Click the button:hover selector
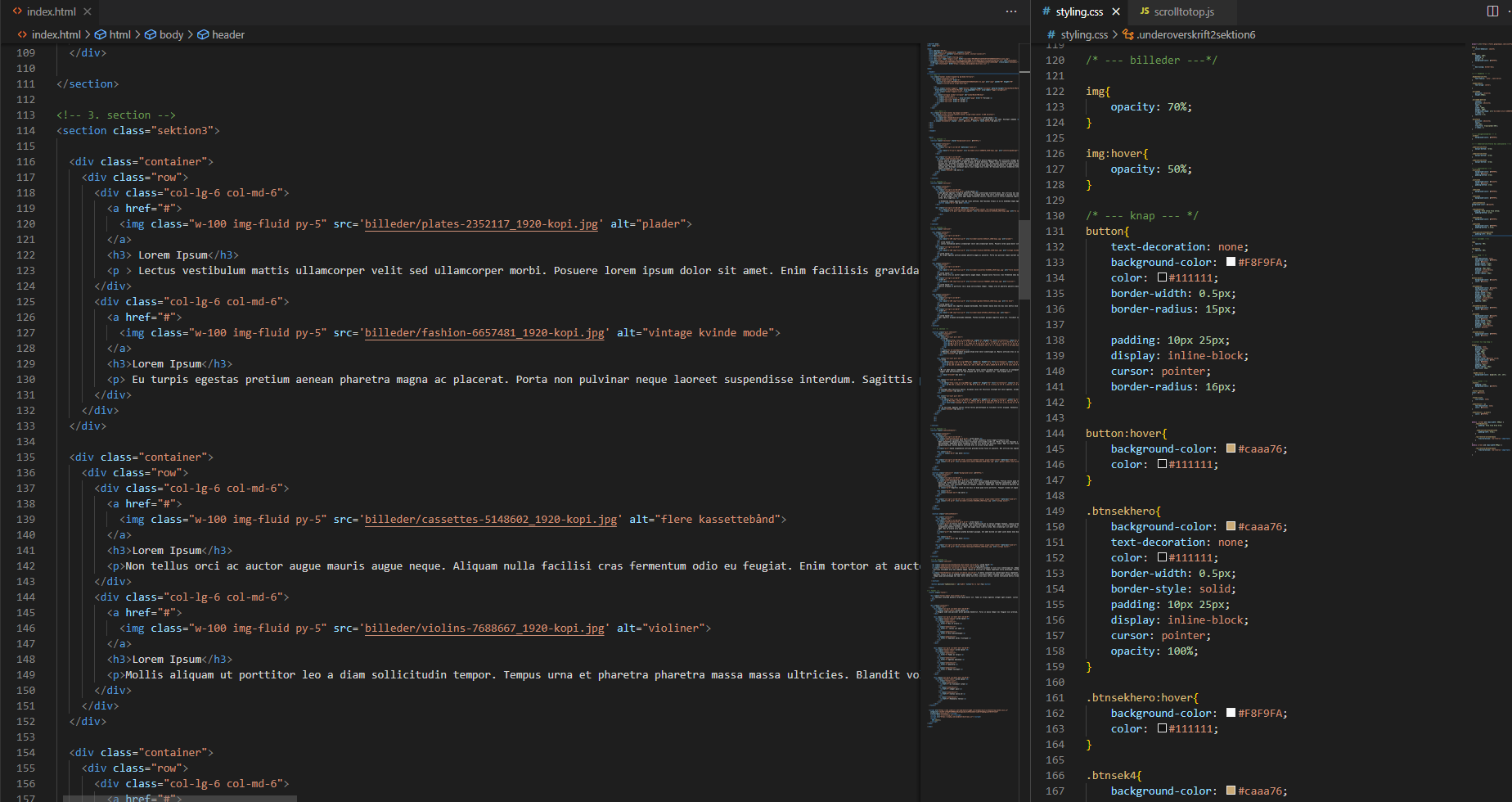1512x802 pixels. [x=1123, y=434]
